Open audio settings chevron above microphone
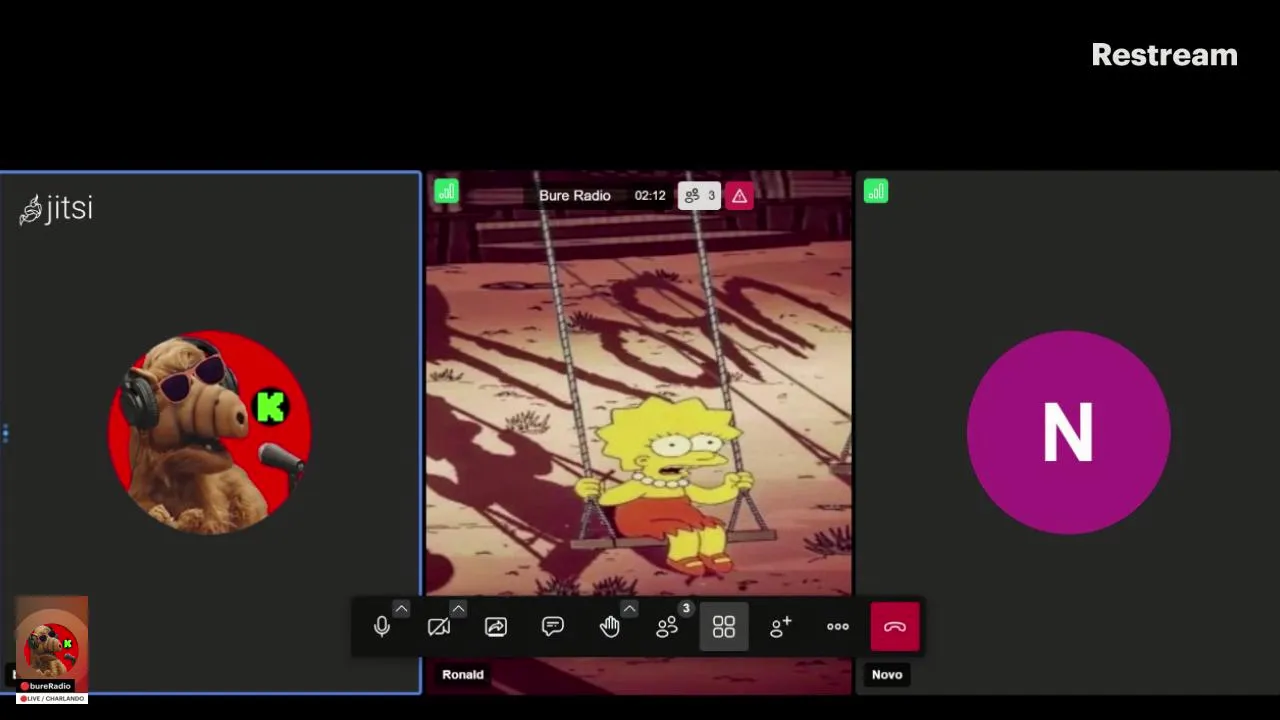Screen dimensions: 1280x720 tap(401, 608)
